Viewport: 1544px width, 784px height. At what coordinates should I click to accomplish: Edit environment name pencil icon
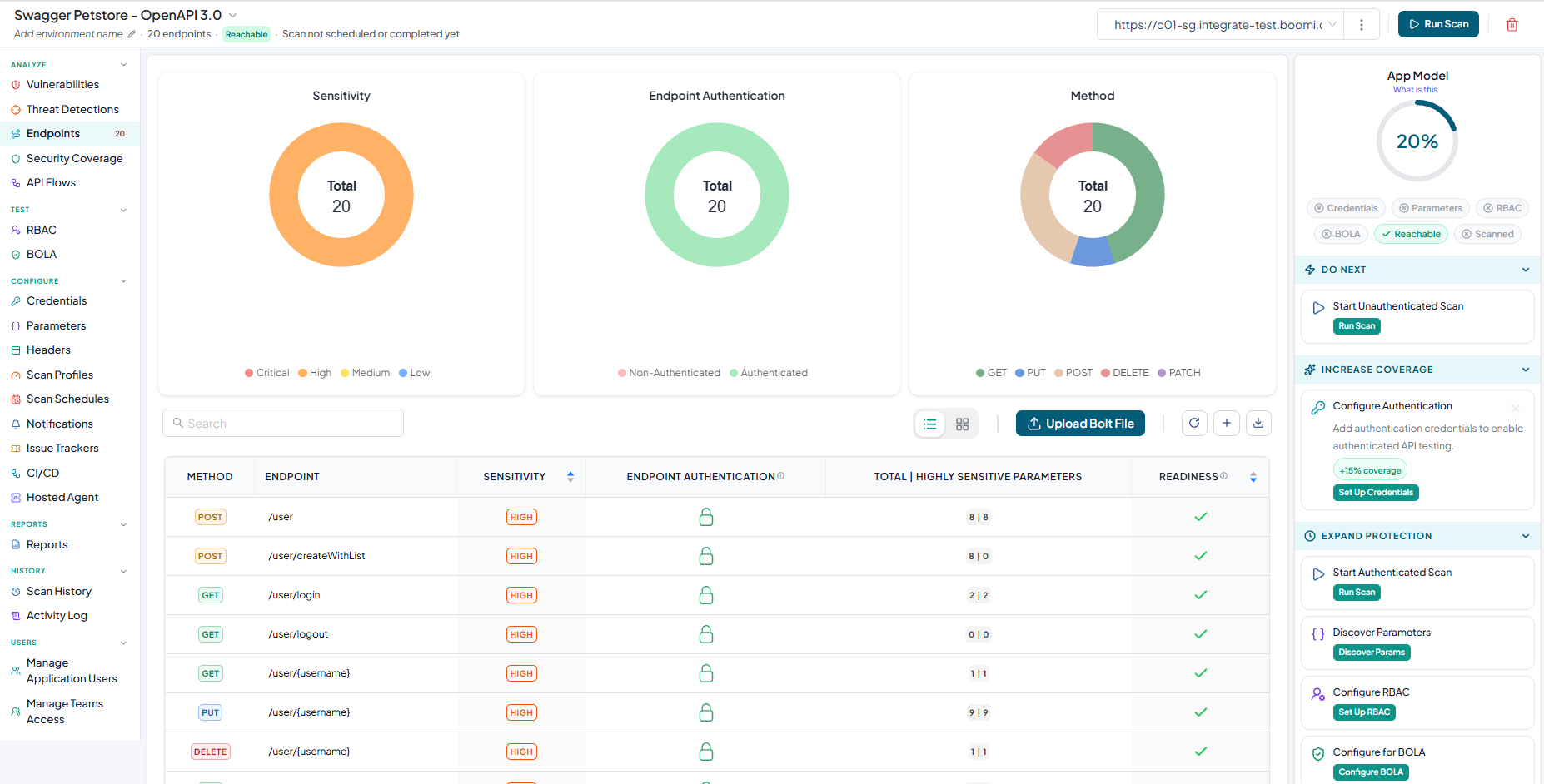point(132,34)
